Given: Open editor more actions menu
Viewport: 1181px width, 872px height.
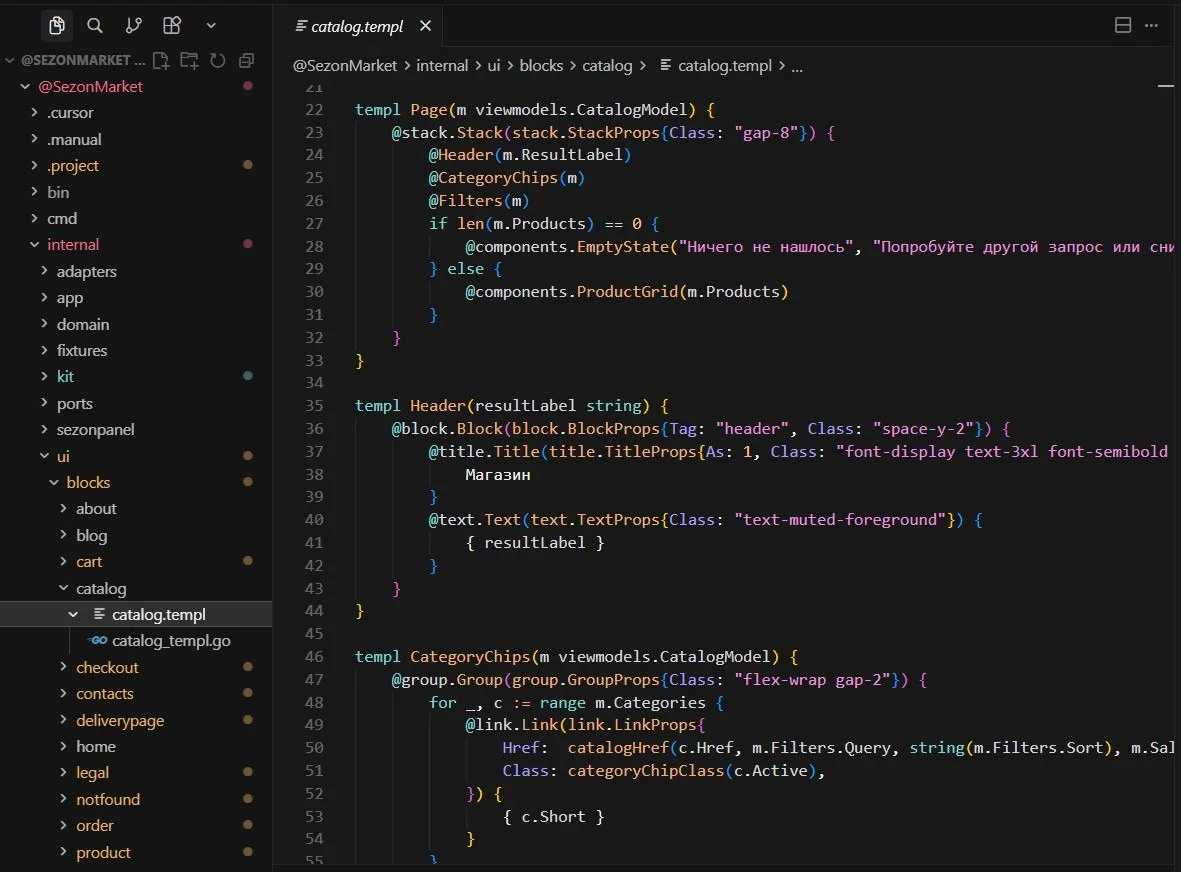Looking at the screenshot, I should 1151,26.
